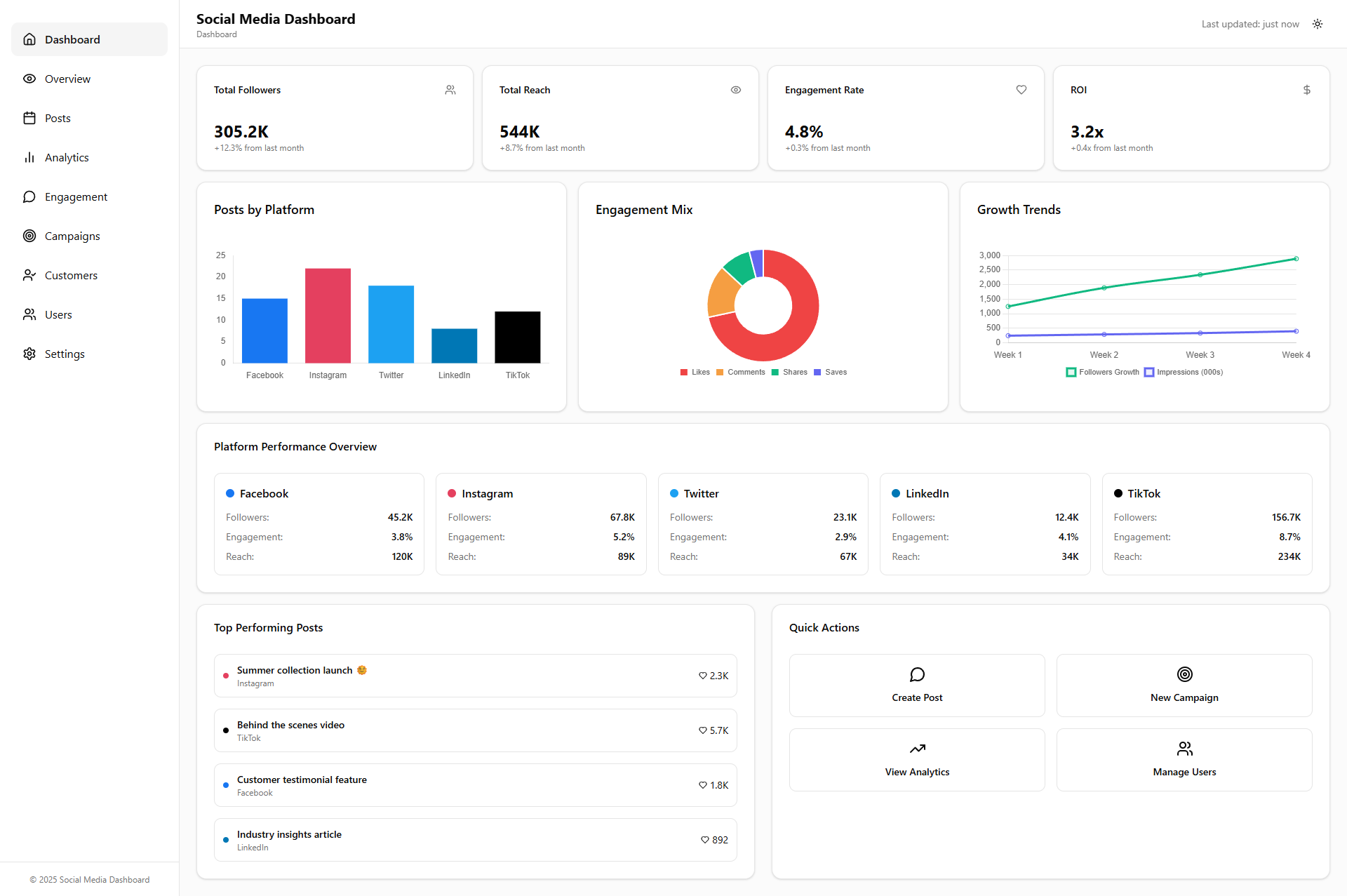Select the Instagram platform performance card title
This screenshot has width=1347, height=896.
click(x=487, y=493)
